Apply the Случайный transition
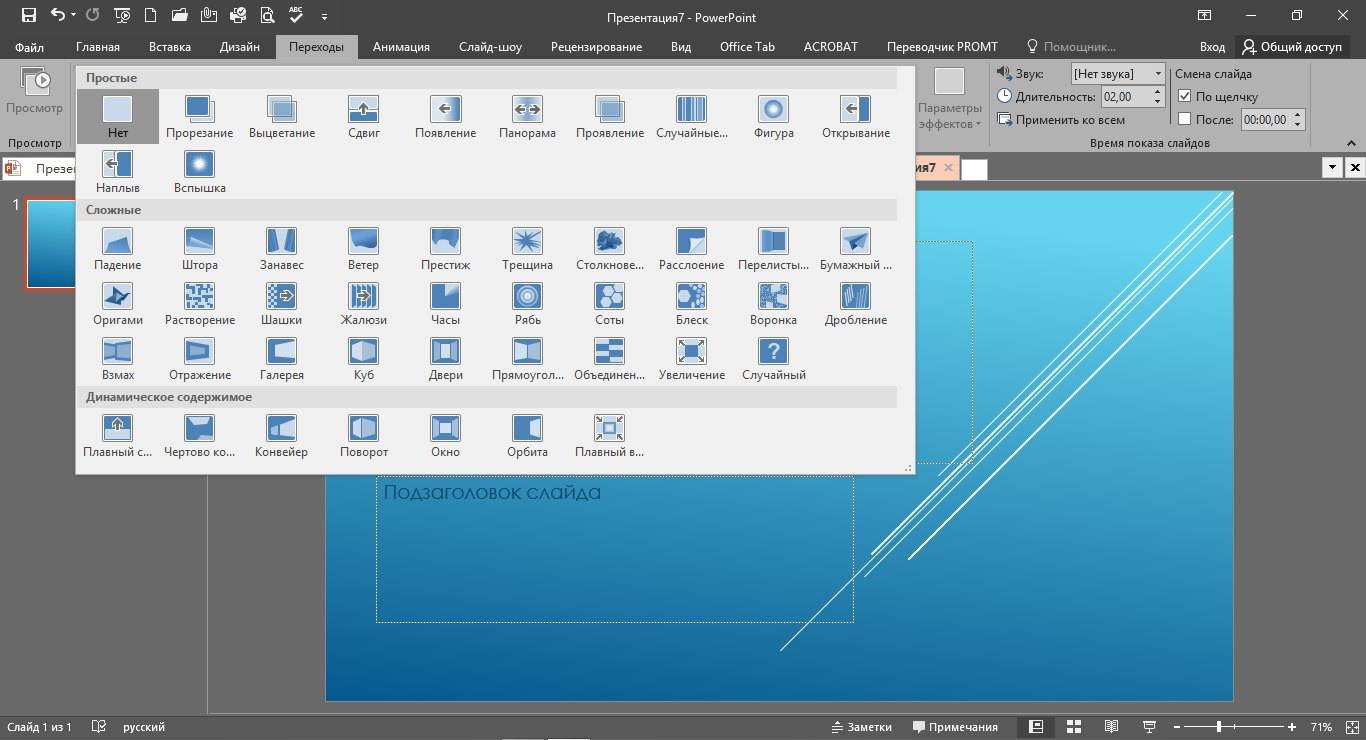The width and height of the screenshot is (1366, 740). [x=774, y=359]
